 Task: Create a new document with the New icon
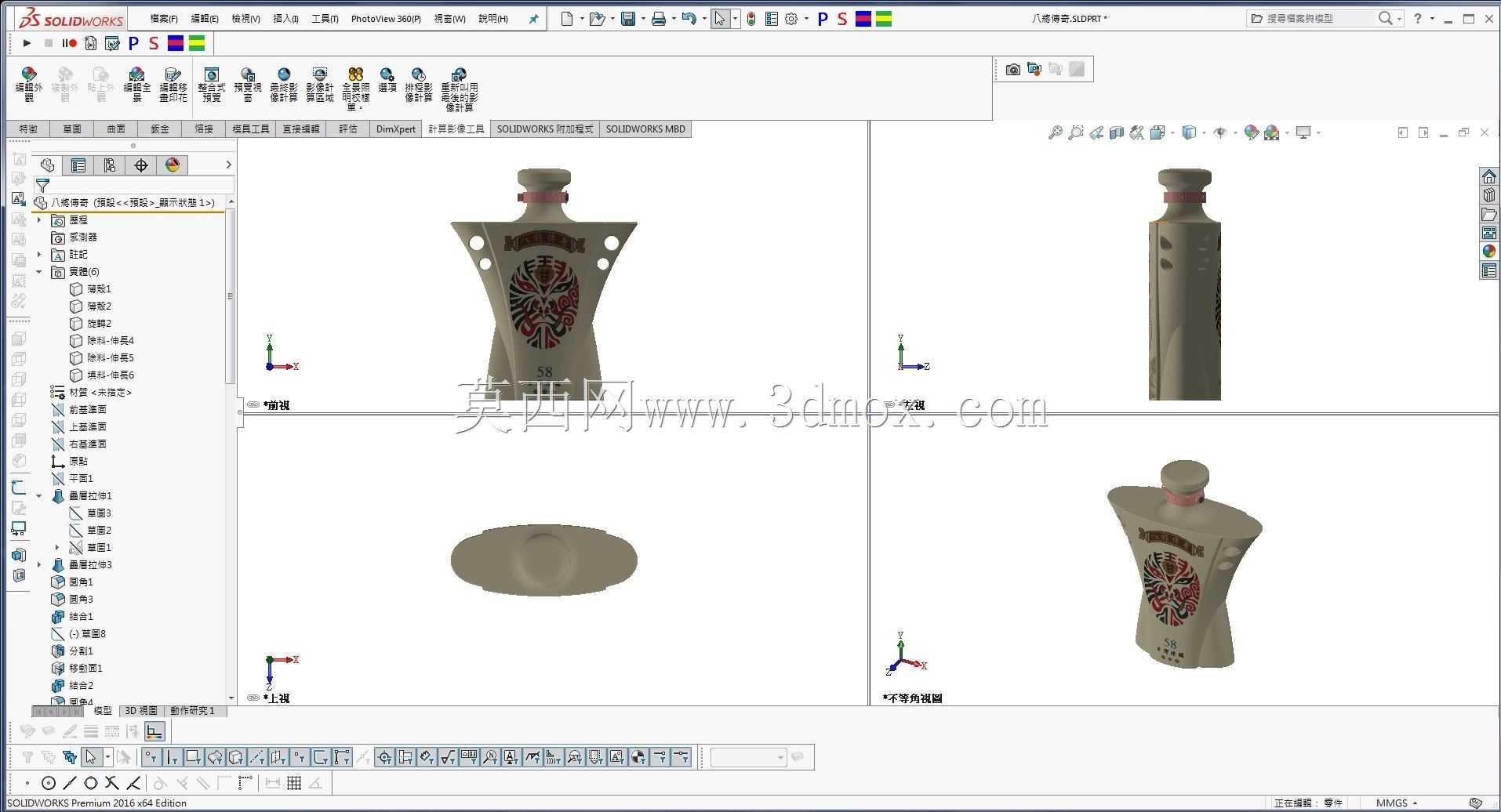point(567,19)
